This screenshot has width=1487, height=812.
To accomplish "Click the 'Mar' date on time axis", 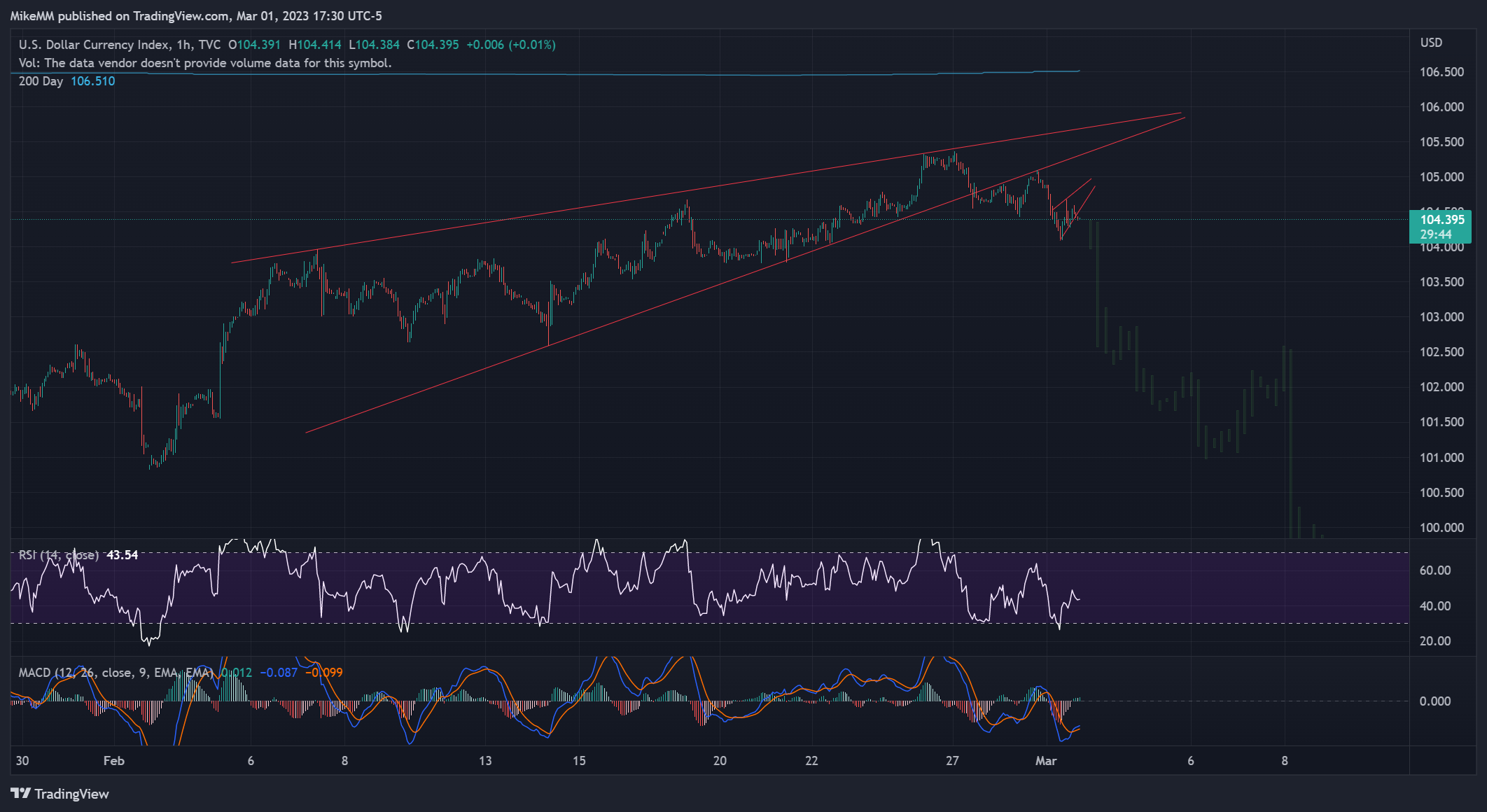I will coord(1046,761).
